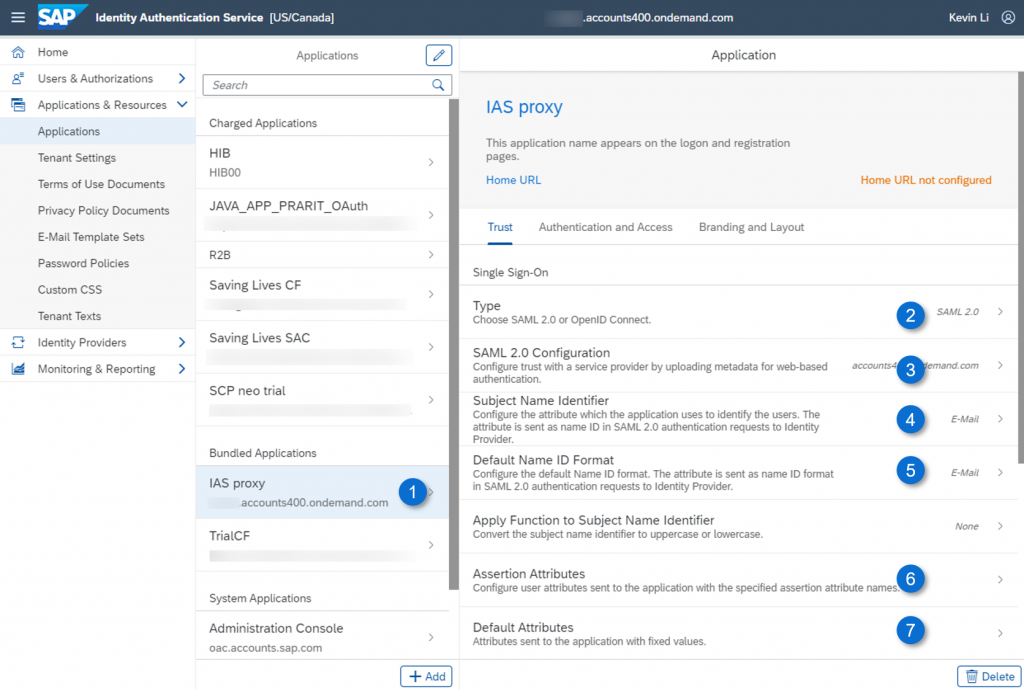
Task: Open the user profile icon
Action: point(1008,18)
